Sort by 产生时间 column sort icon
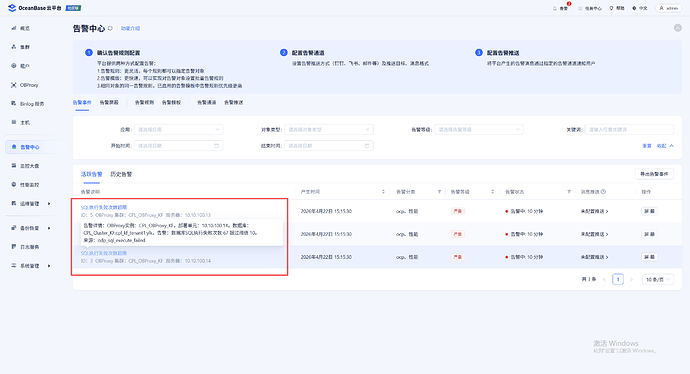690x374 pixels. 383,192
